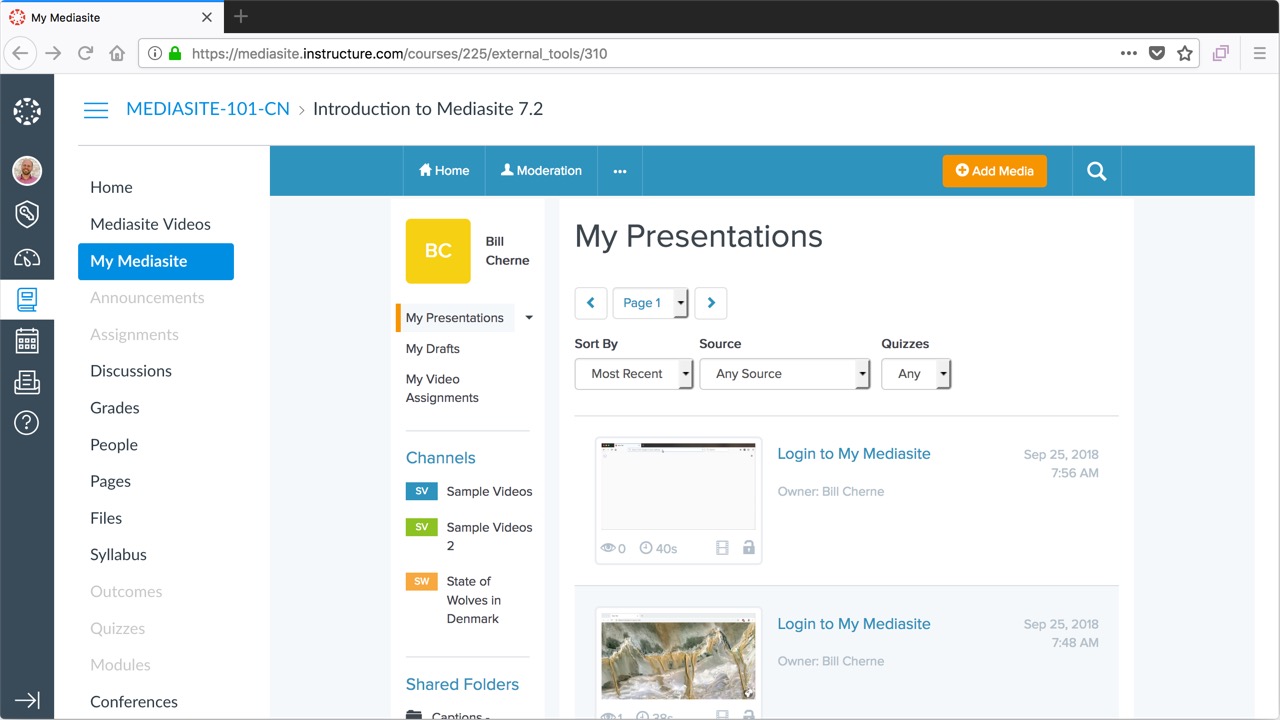Open Home course nav item

pos(111,187)
